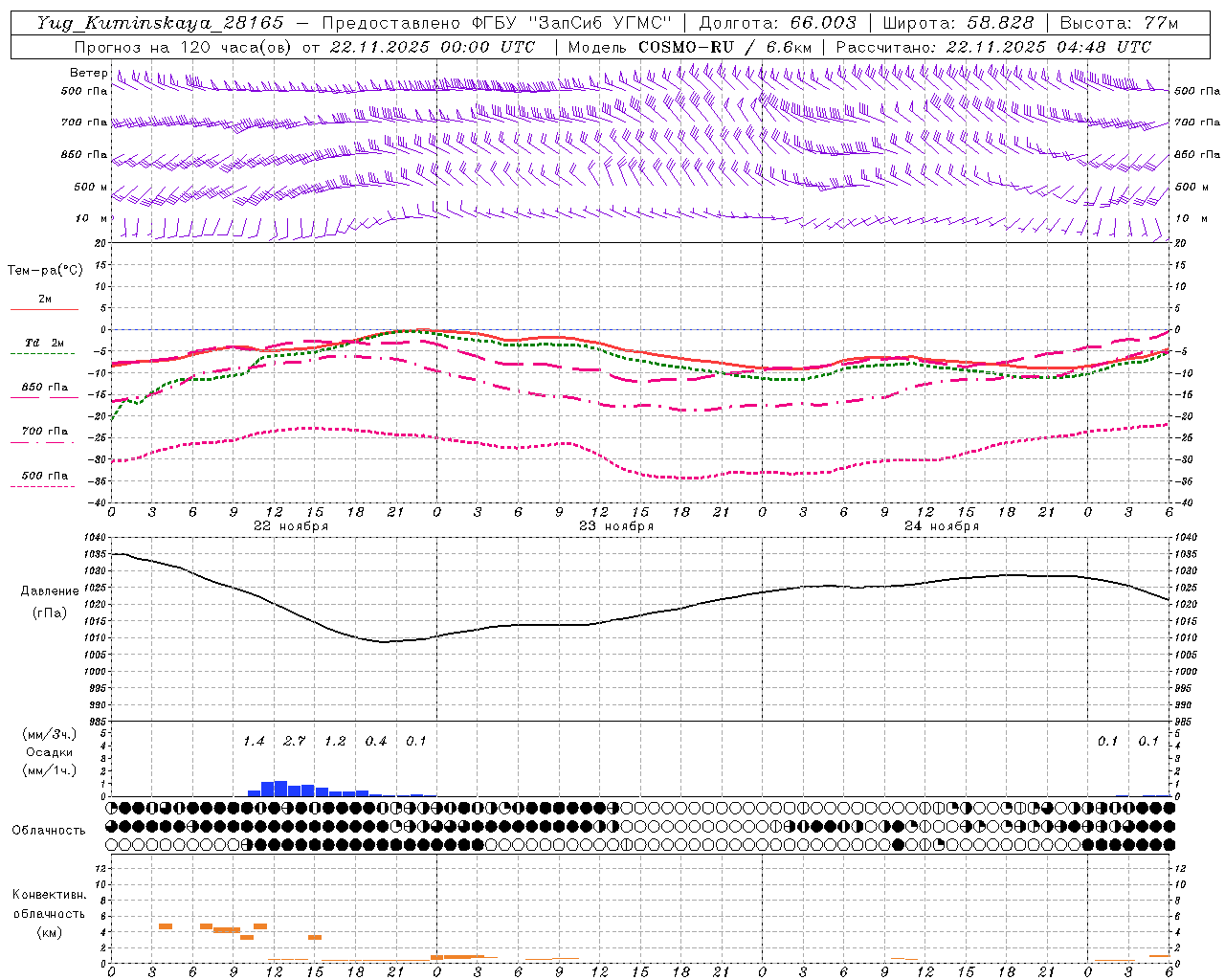The image size is (1225, 980).
Task: Click the black surface pressure curve minimum
Action: (385, 641)
